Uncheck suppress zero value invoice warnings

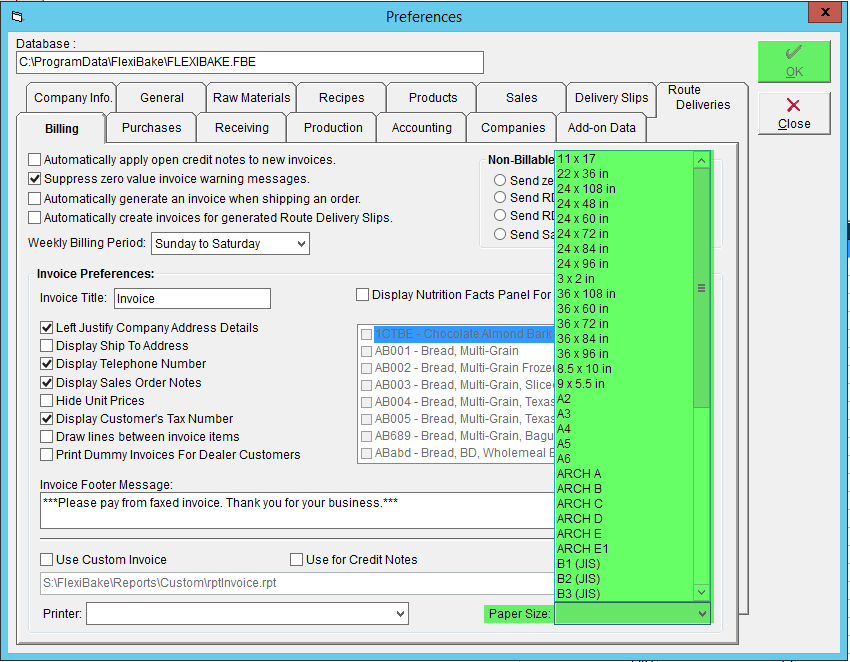point(35,178)
